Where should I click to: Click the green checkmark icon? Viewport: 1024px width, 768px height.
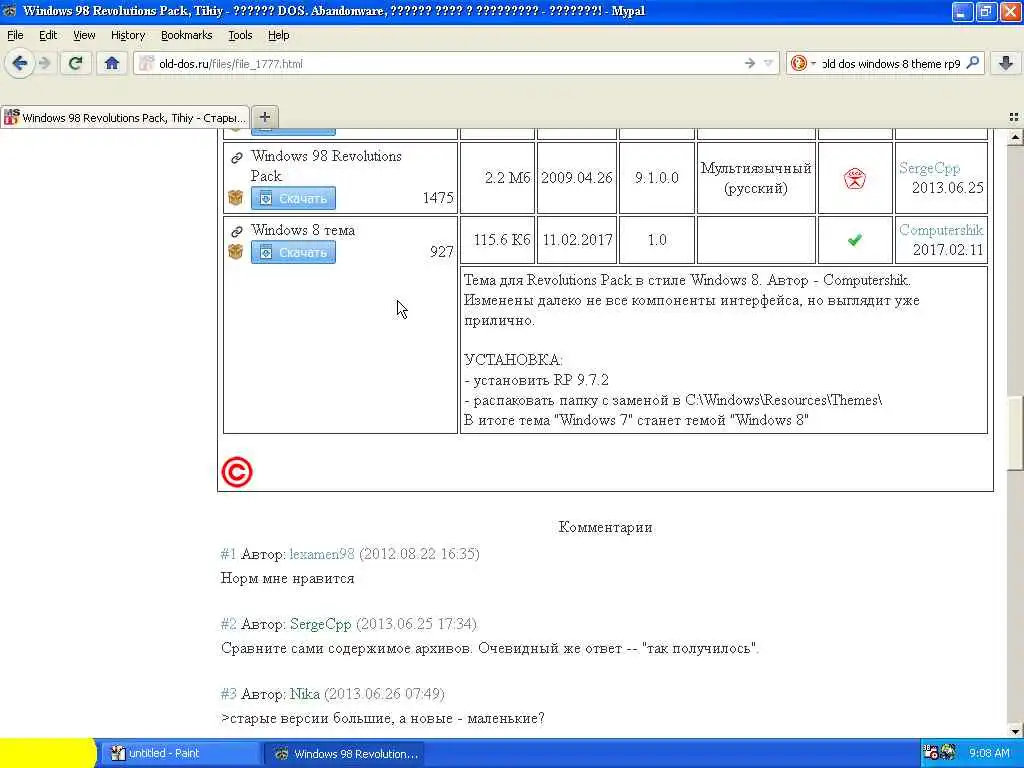854,240
